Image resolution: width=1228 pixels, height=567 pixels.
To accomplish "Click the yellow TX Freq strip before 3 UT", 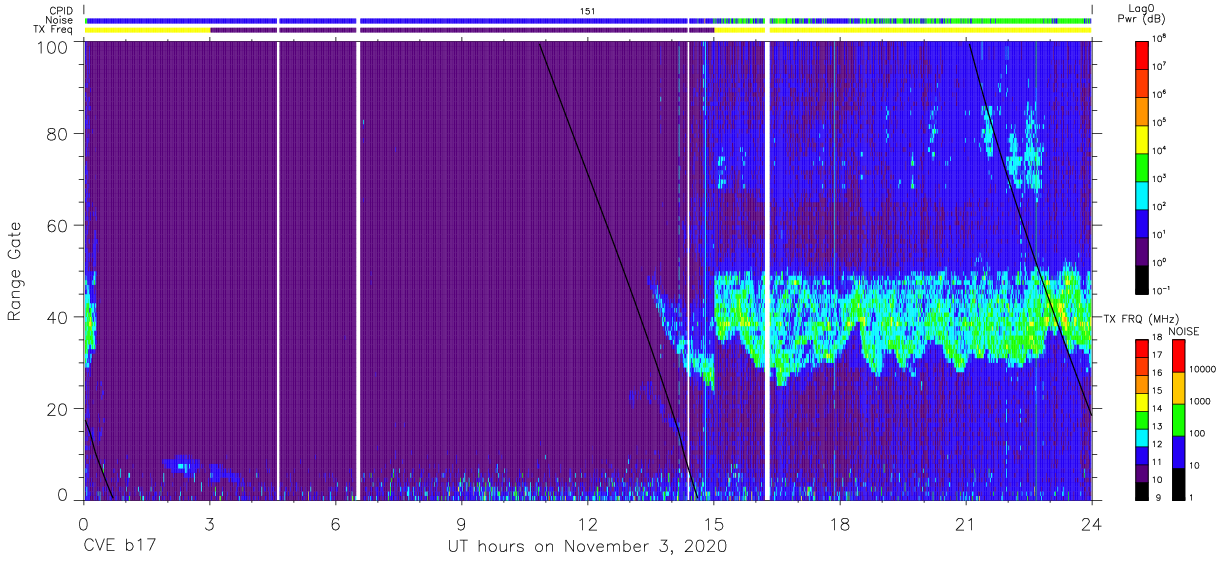I will coord(148,30).
